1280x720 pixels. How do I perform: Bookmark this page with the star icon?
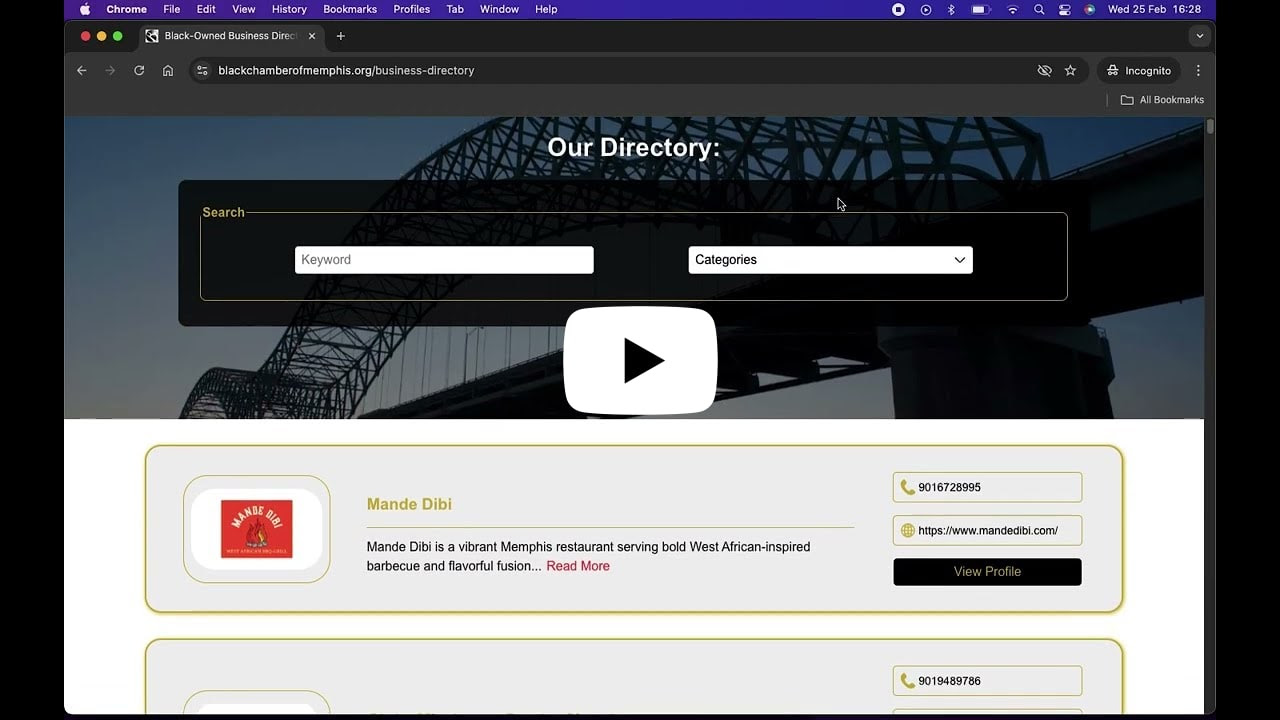(1070, 70)
